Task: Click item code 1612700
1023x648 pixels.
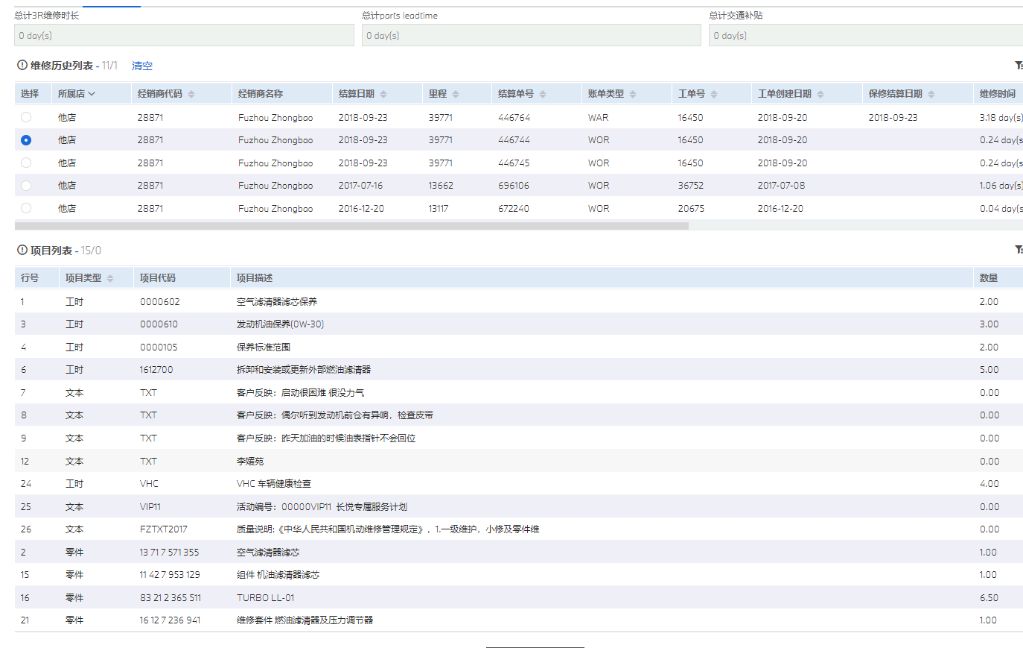Action: (x=156, y=369)
